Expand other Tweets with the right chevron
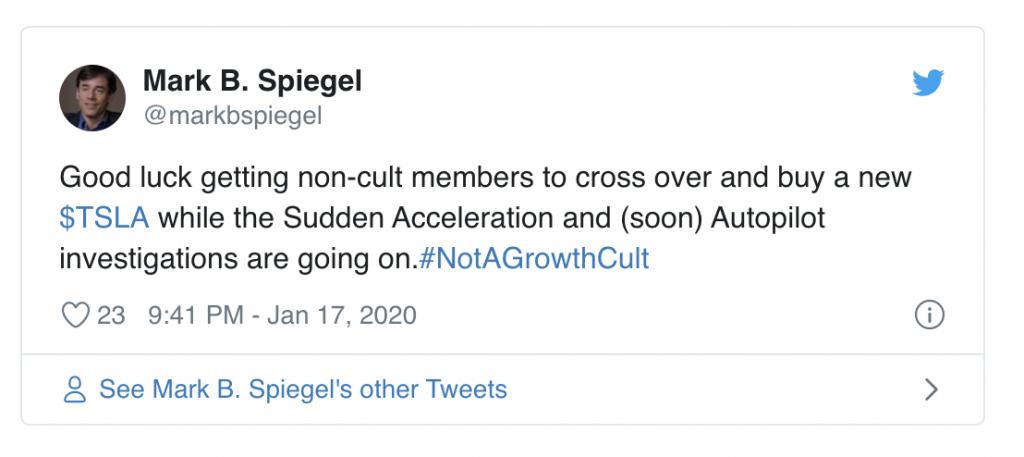Image resolution: width=1024 pixels, height=457 pixels. tap(931, 389)
